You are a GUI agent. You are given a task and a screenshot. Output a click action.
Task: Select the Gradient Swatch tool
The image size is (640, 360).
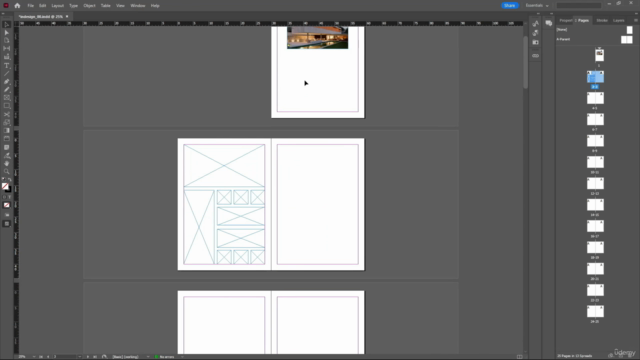[x=7, y=131]
